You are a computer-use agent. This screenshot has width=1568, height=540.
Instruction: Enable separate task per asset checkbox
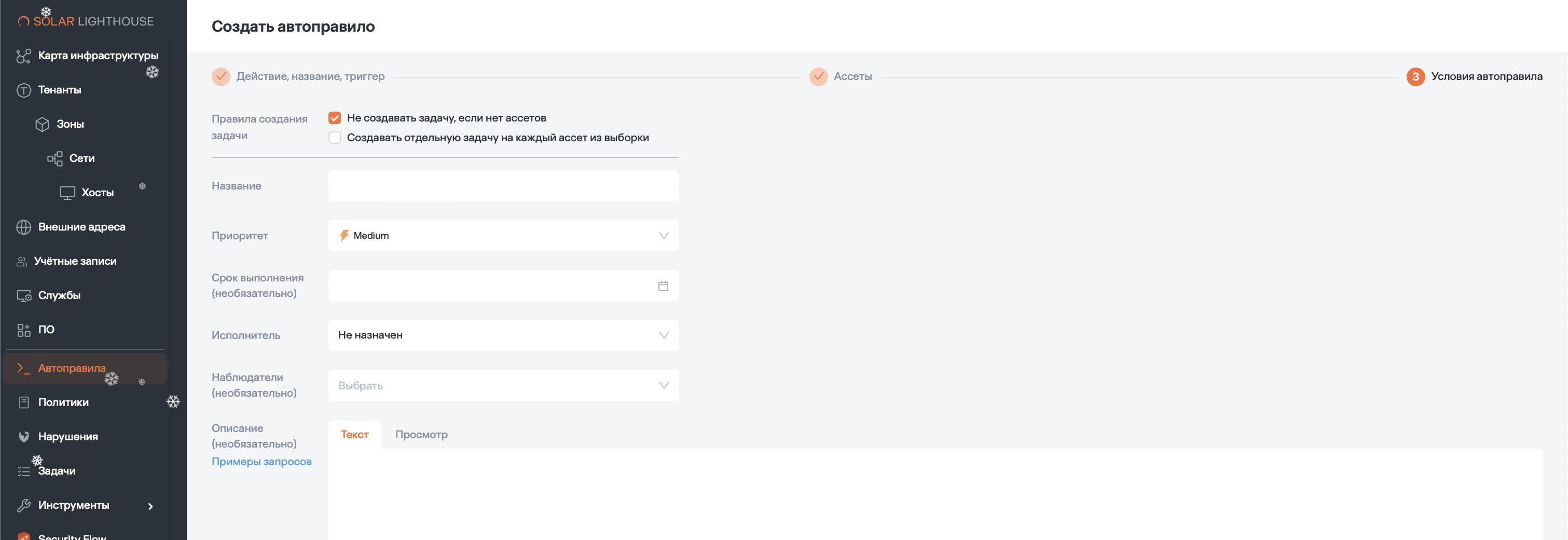click(334, 138)
